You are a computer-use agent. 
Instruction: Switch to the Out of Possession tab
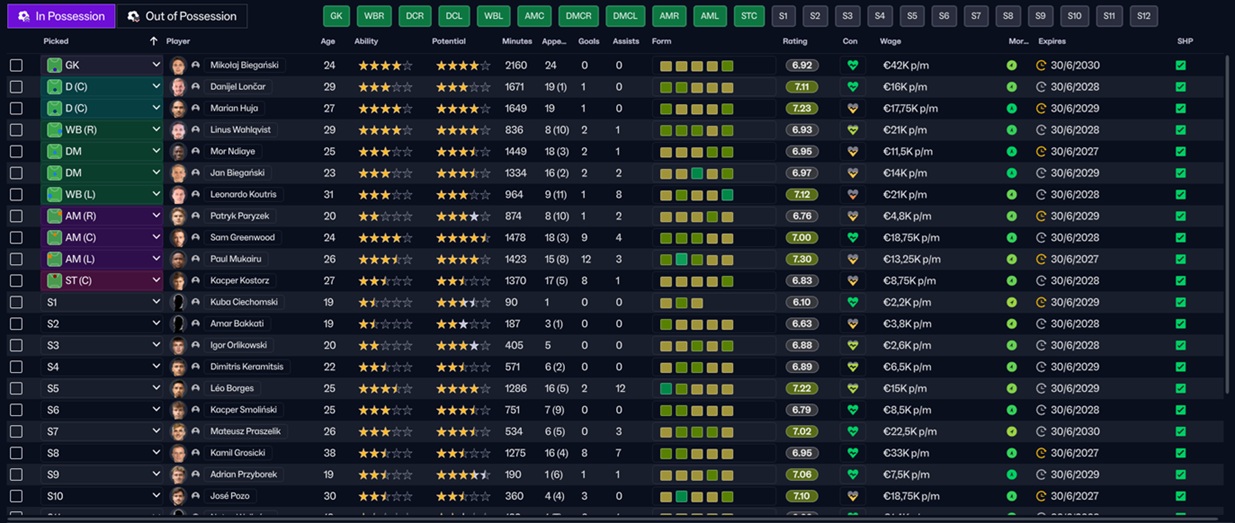(x=182, y=16)
